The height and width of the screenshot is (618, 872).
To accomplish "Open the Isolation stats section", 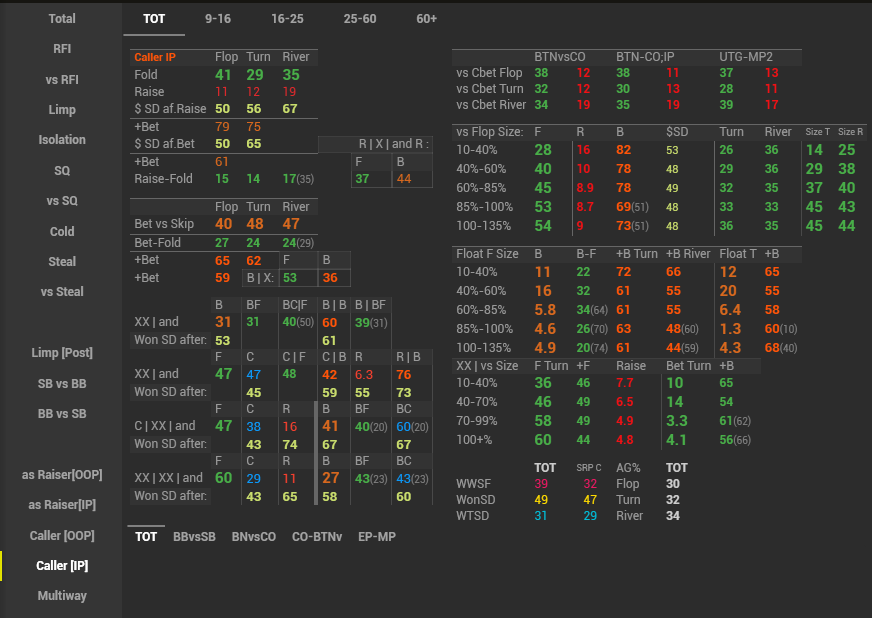I will [61, 140].
